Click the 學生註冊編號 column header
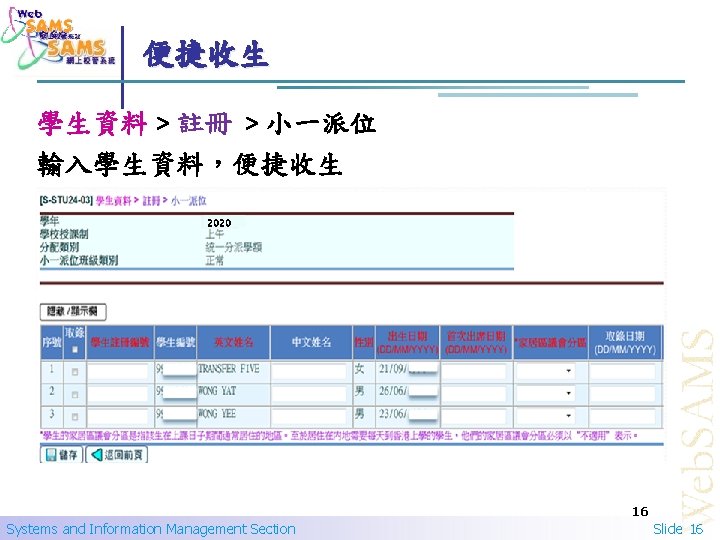The width and height of the screenshot is (720, 540). pos(120,342)
